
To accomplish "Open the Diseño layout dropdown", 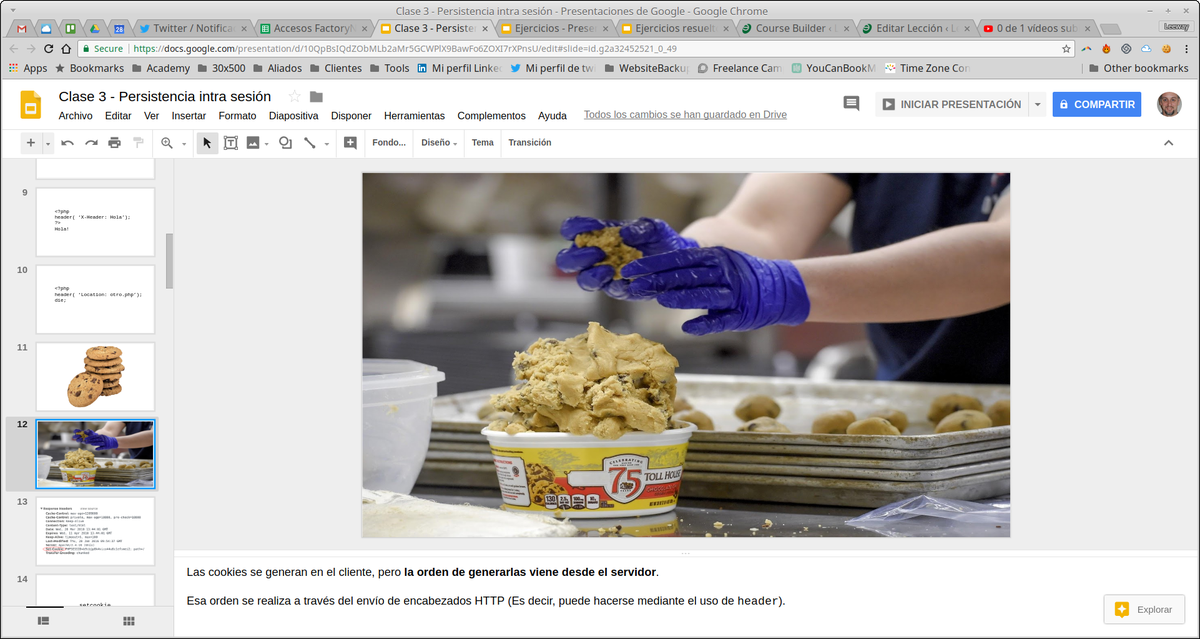I will [x=439, y=143].
